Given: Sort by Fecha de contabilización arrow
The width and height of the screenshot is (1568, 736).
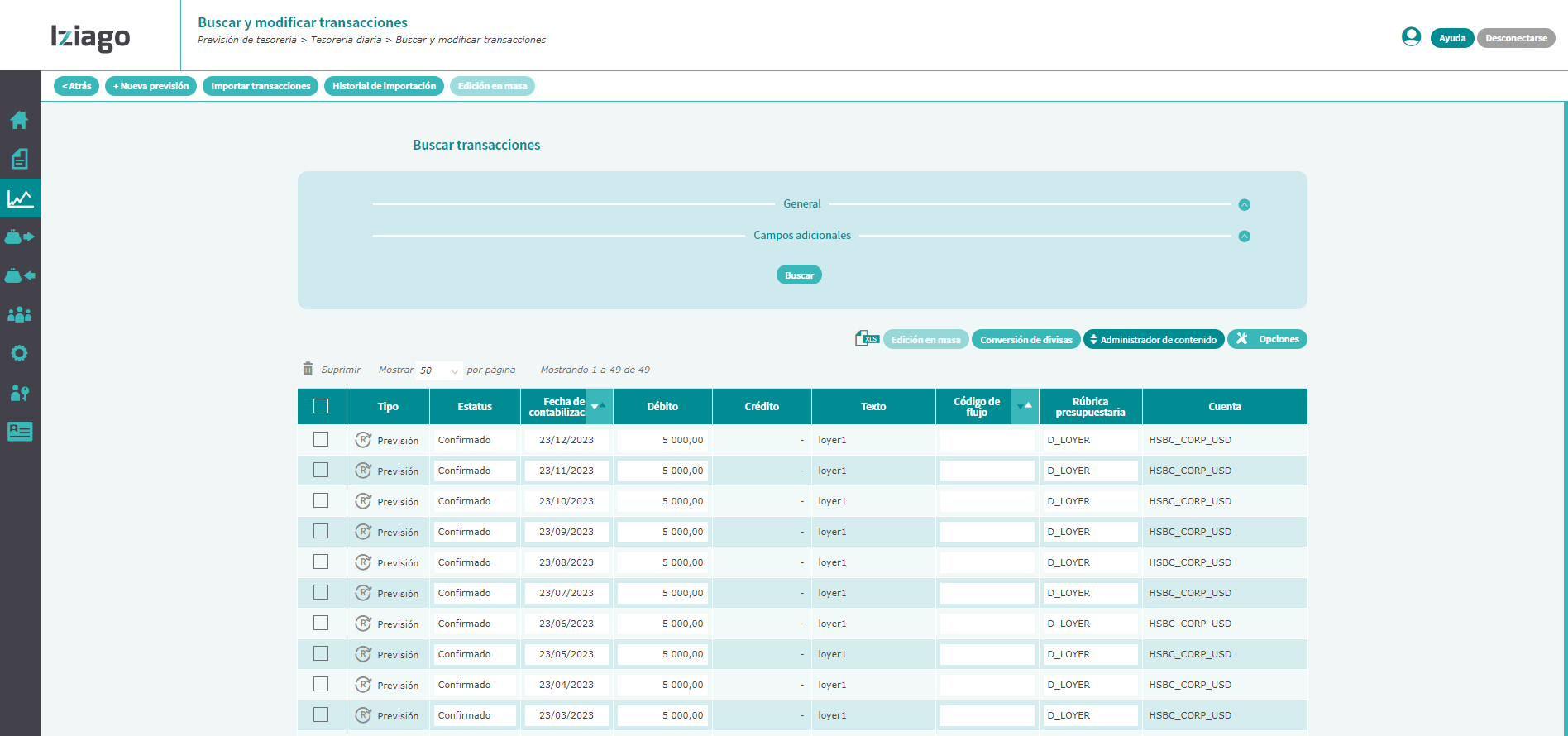Looking at the screenshot, I should click(x=599, y=406).
